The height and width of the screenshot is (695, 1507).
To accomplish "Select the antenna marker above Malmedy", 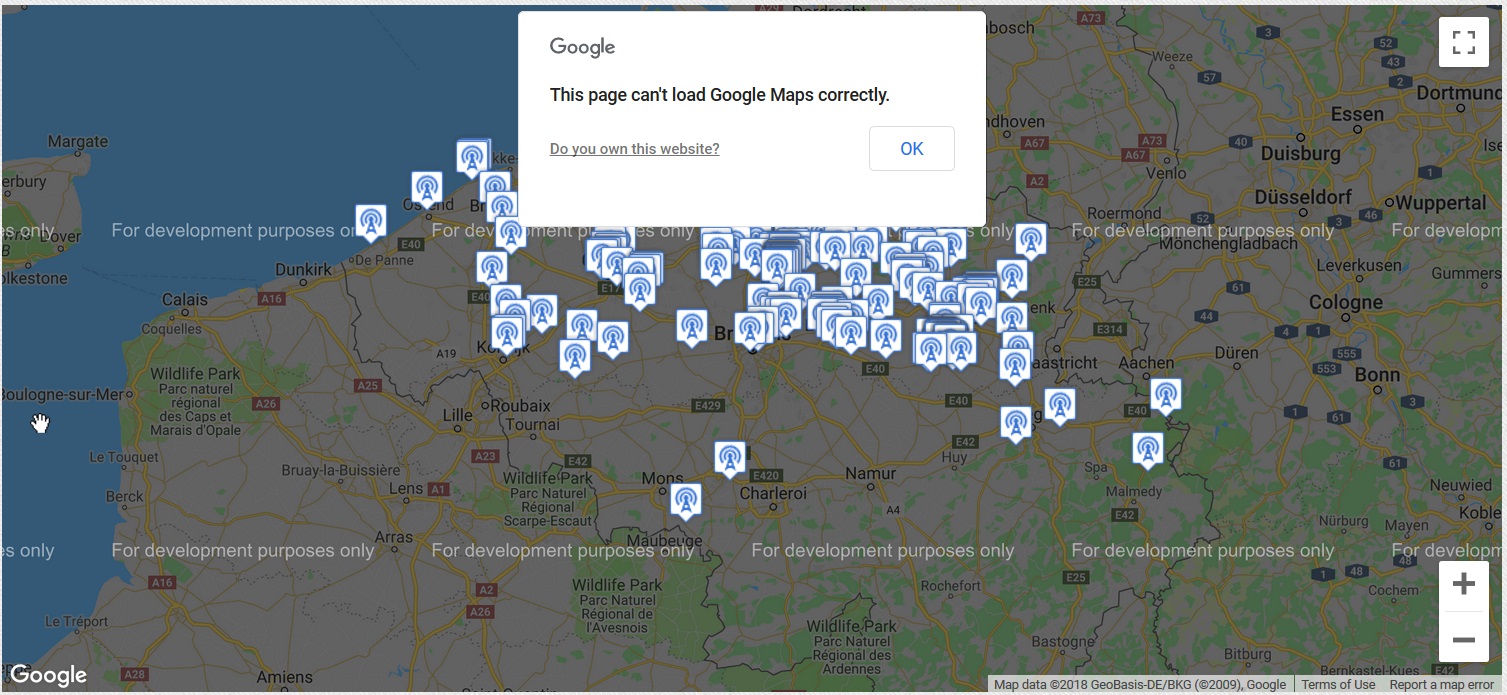I will point(1148,449).
